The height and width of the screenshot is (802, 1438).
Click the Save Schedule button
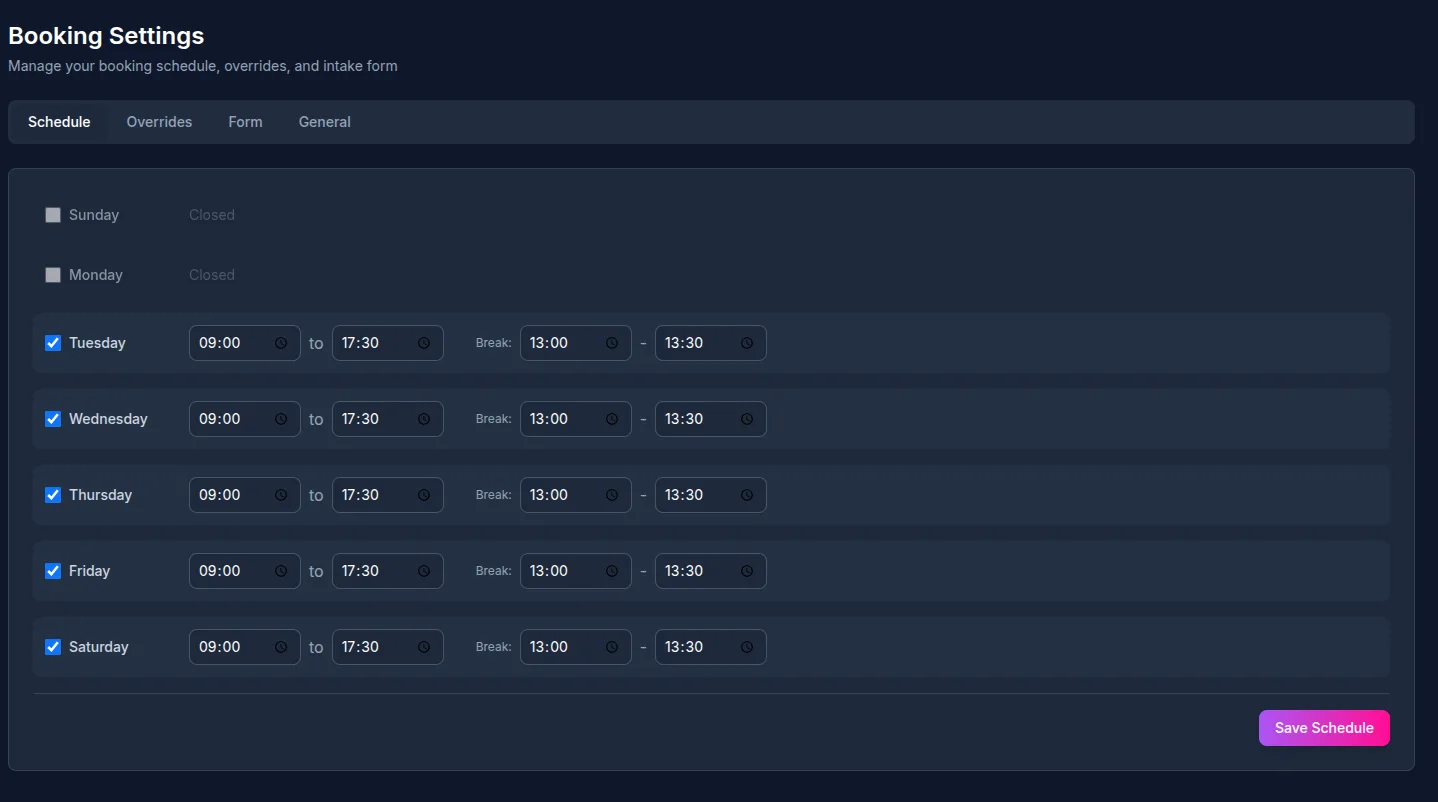pos(1323,728)
